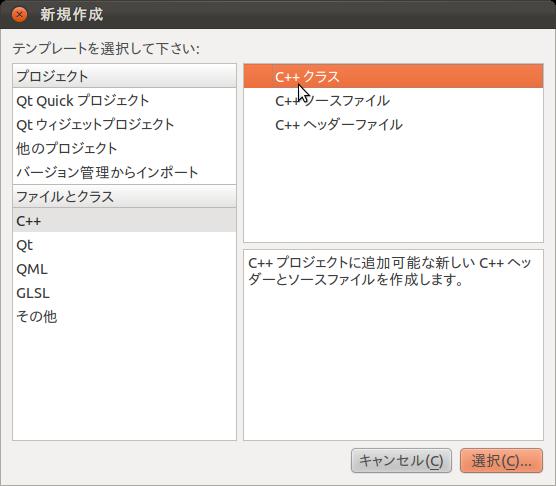556x486 pixels.
Task: Choose the Qt files category
Action: 124,245
